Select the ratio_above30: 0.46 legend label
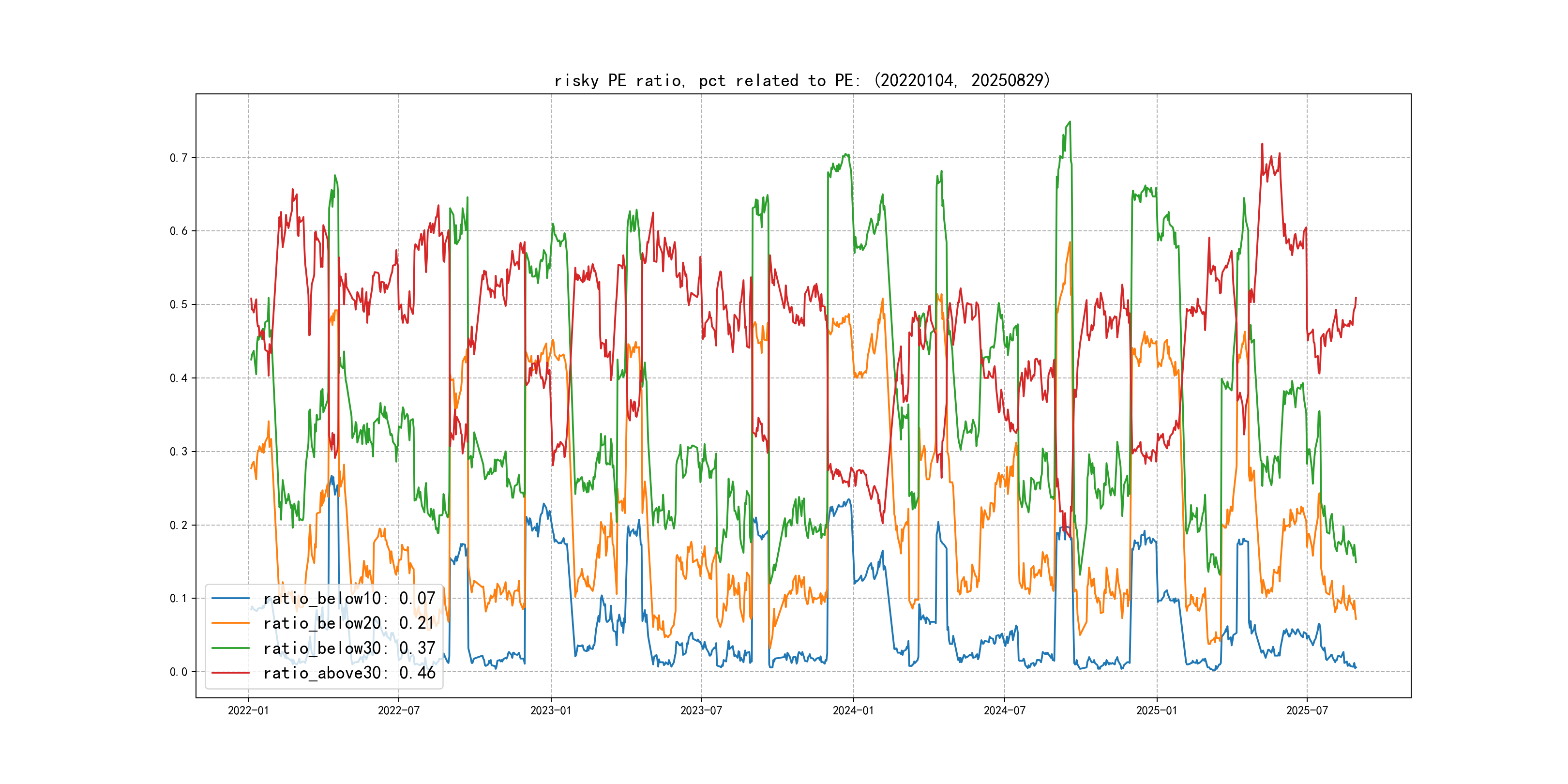 (x=349, y=673)
